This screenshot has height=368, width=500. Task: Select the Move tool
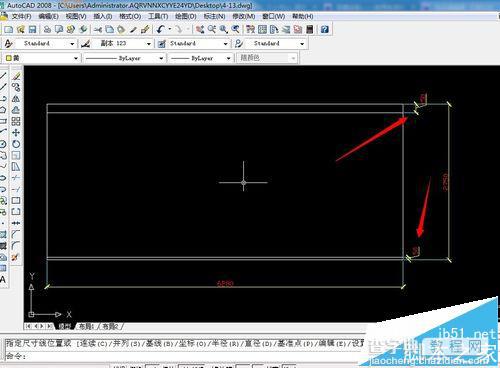point(16,133)
